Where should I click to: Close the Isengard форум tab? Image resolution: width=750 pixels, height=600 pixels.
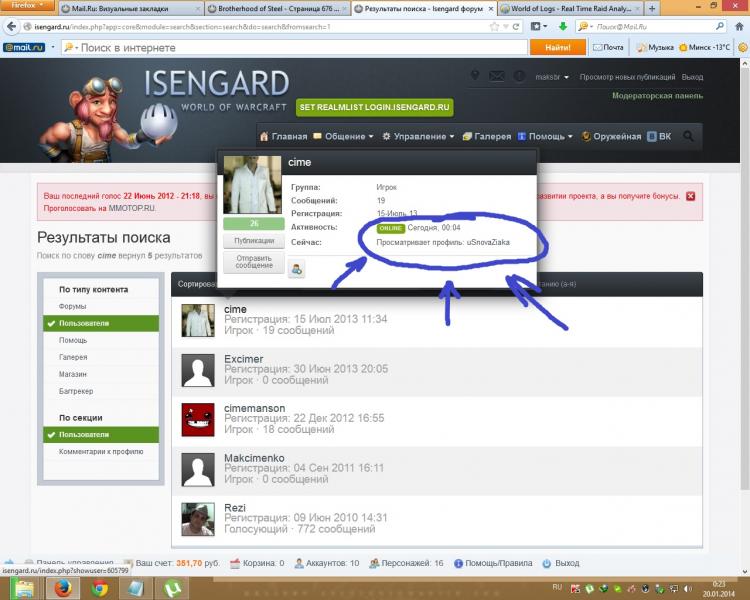[x=490, y=9]
